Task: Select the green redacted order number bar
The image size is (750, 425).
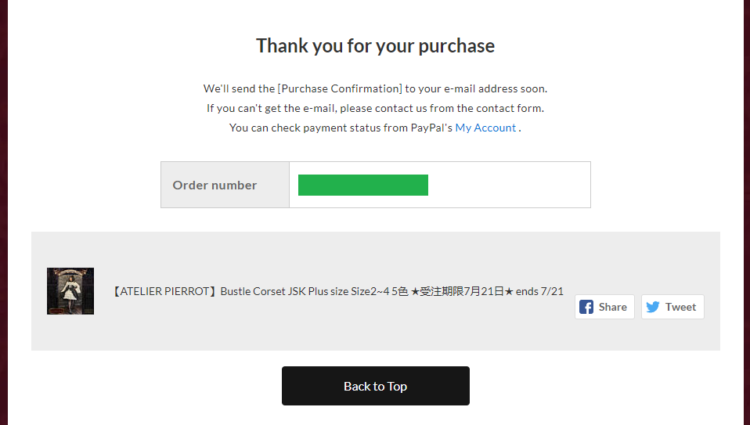Action: (363, 185)
